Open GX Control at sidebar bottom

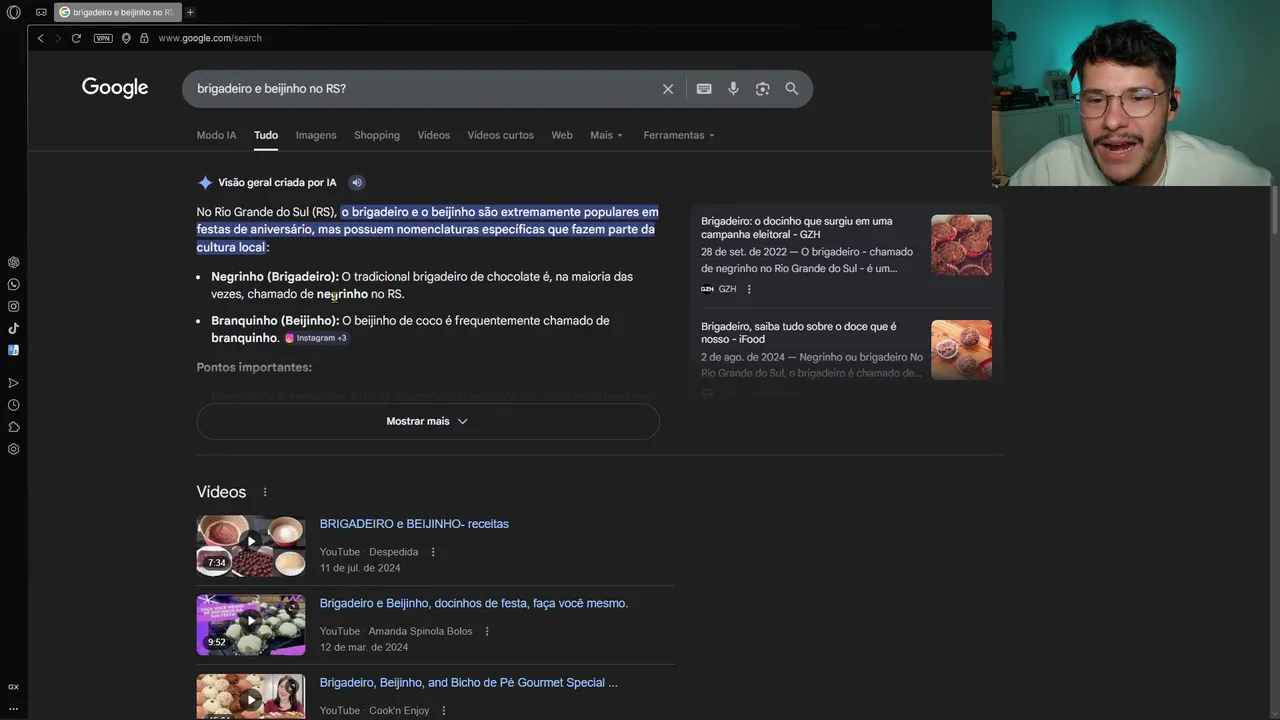13,687
